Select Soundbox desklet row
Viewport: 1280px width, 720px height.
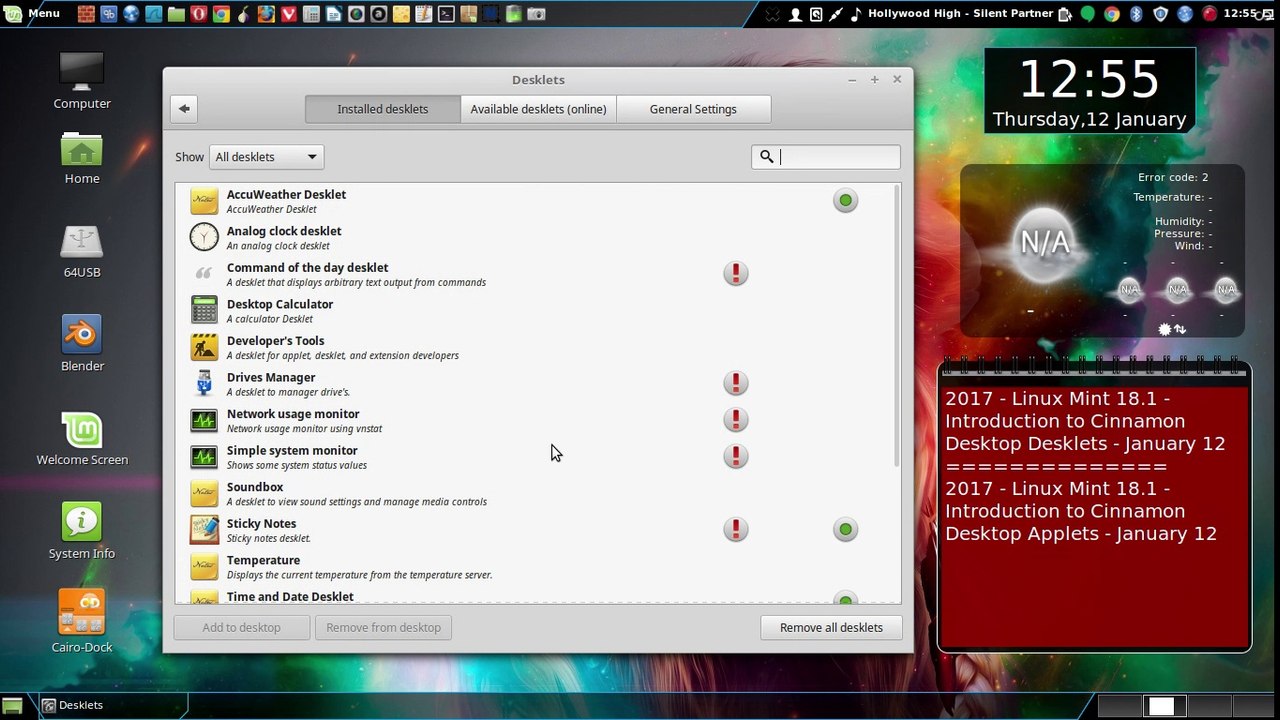coord(533,493)
